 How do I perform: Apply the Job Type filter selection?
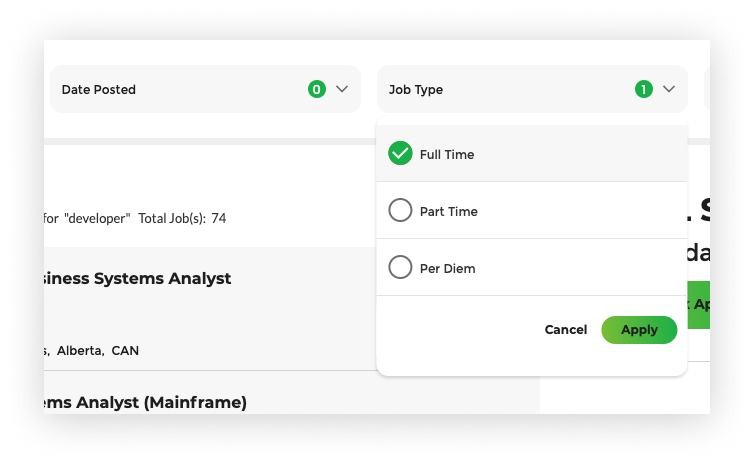coord(639,330)
